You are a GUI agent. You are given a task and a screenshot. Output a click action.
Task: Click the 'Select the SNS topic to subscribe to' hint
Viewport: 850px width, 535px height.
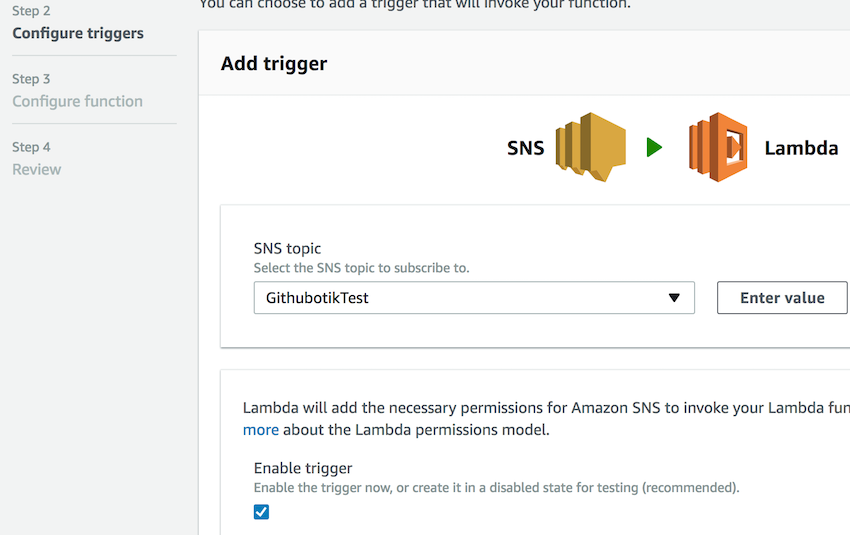(362, 268)
